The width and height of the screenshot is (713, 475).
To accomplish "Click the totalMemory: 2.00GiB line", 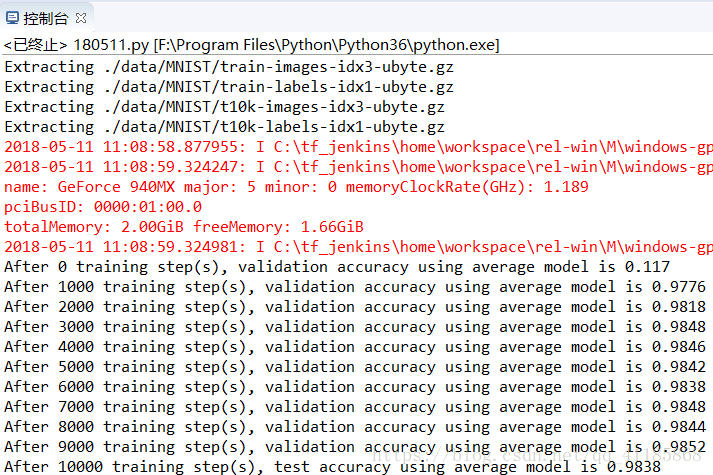I will (184, 227).
